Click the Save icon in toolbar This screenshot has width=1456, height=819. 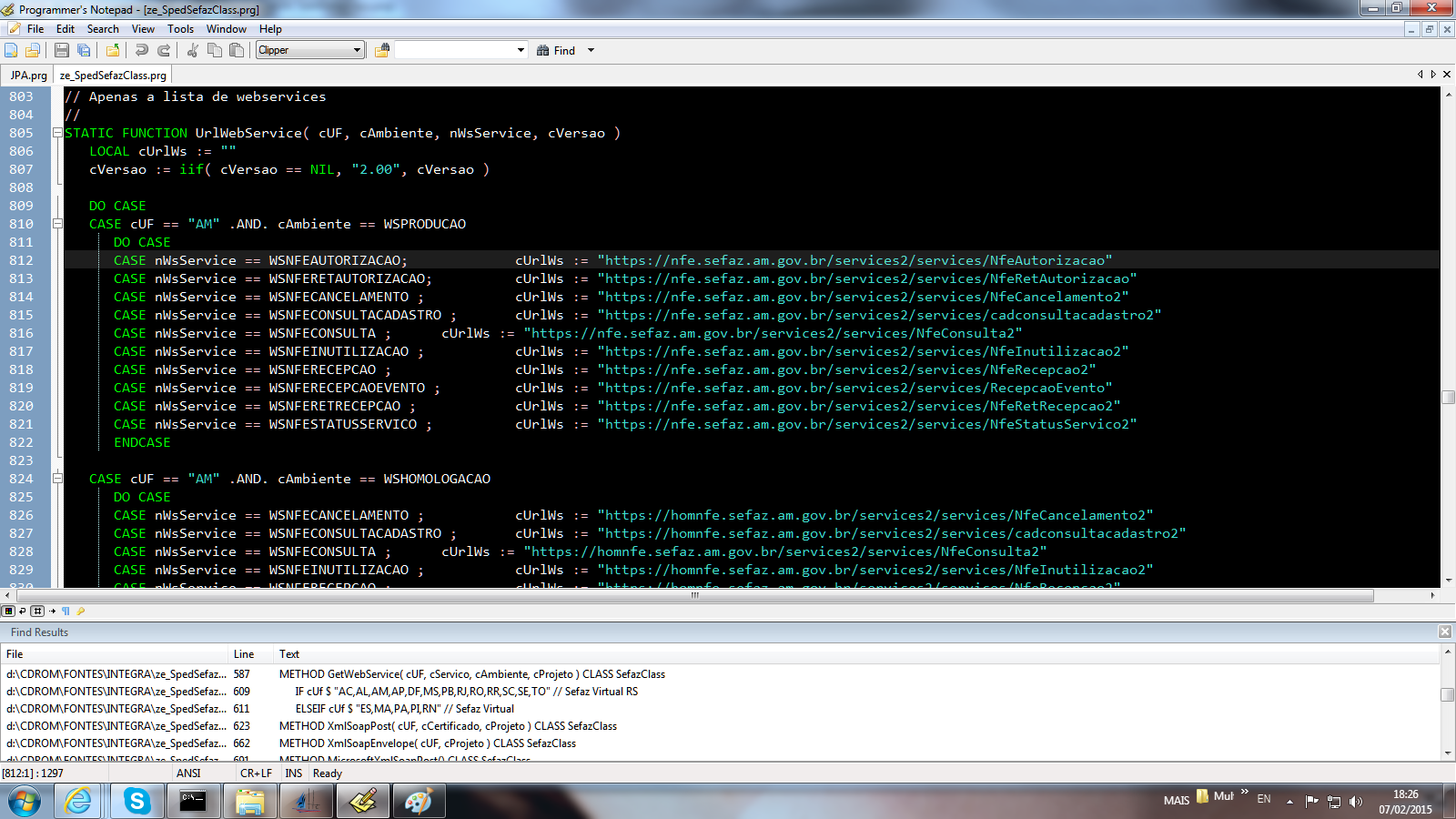pyautogui.click(x=62, y=50)
